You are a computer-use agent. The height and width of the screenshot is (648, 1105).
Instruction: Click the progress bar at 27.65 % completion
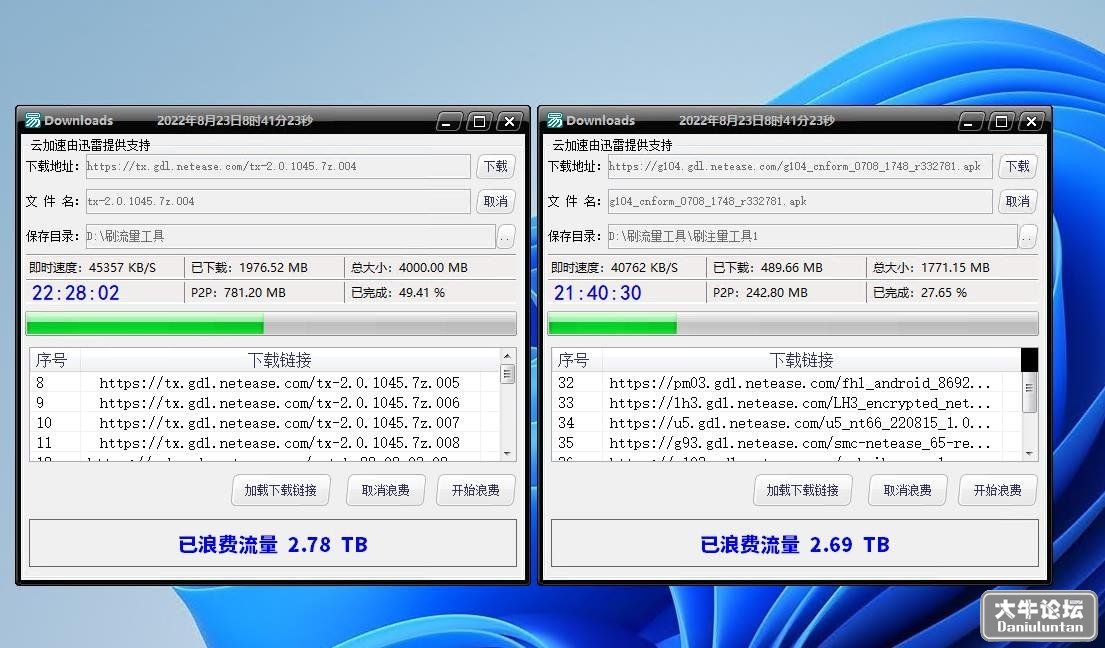(793, 324)
